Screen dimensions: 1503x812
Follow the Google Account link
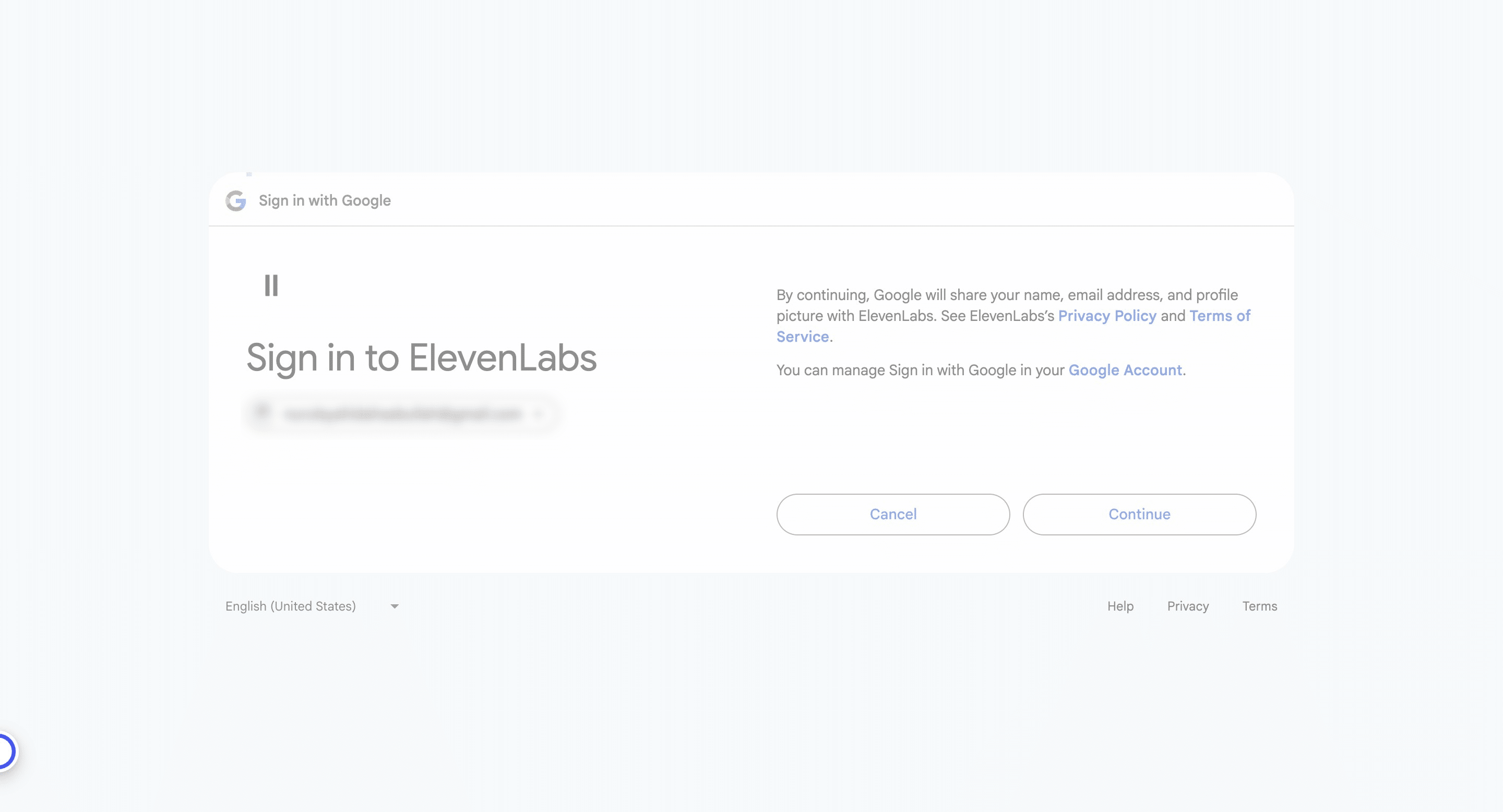tap(1125, 371)
